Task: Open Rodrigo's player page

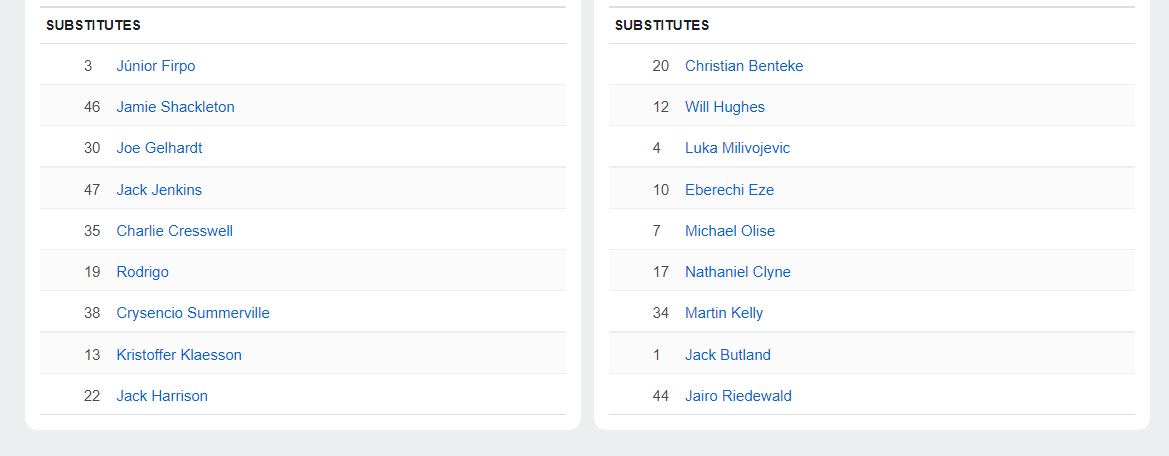Action: click(142, 272)
